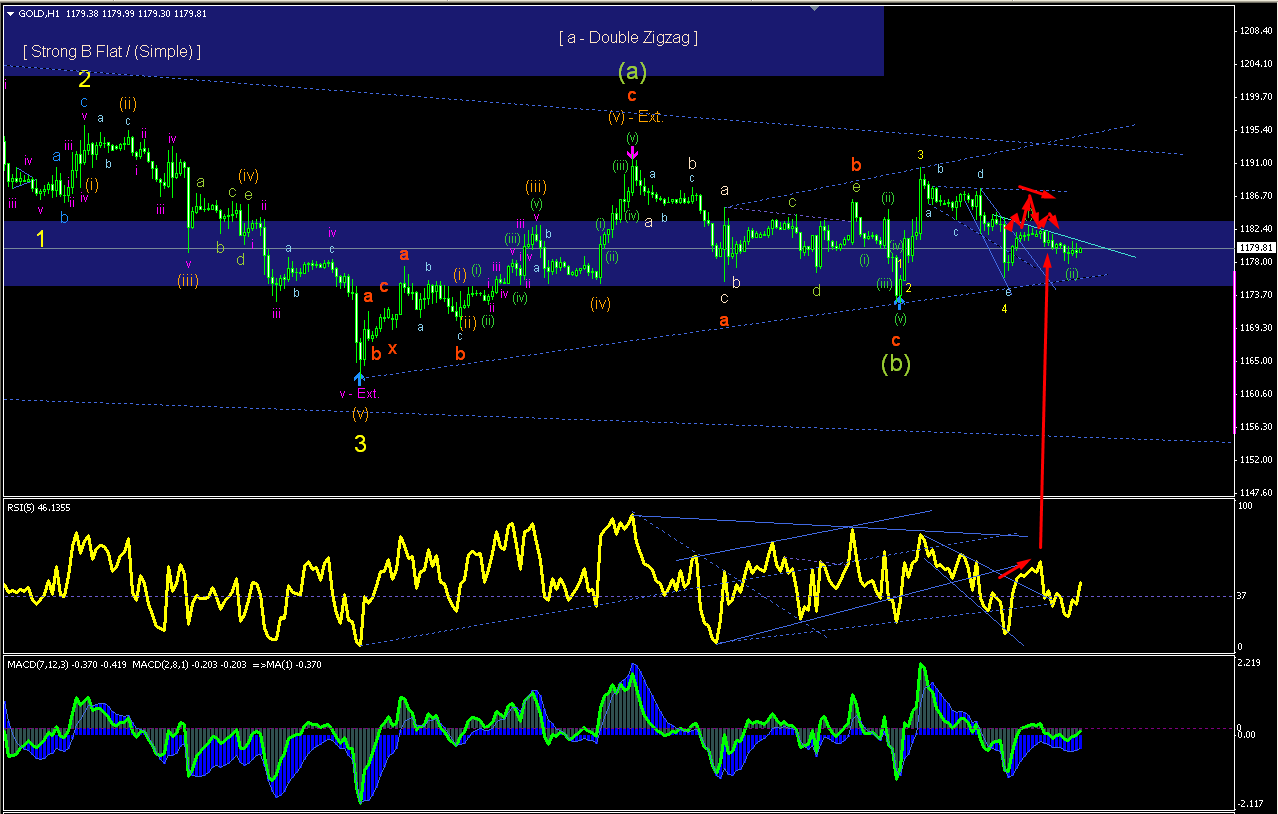Viewport: 1278px width, 814px height.
Task: Select the magenta down arrow below (v) - Ext.
Action: point(632,152)
